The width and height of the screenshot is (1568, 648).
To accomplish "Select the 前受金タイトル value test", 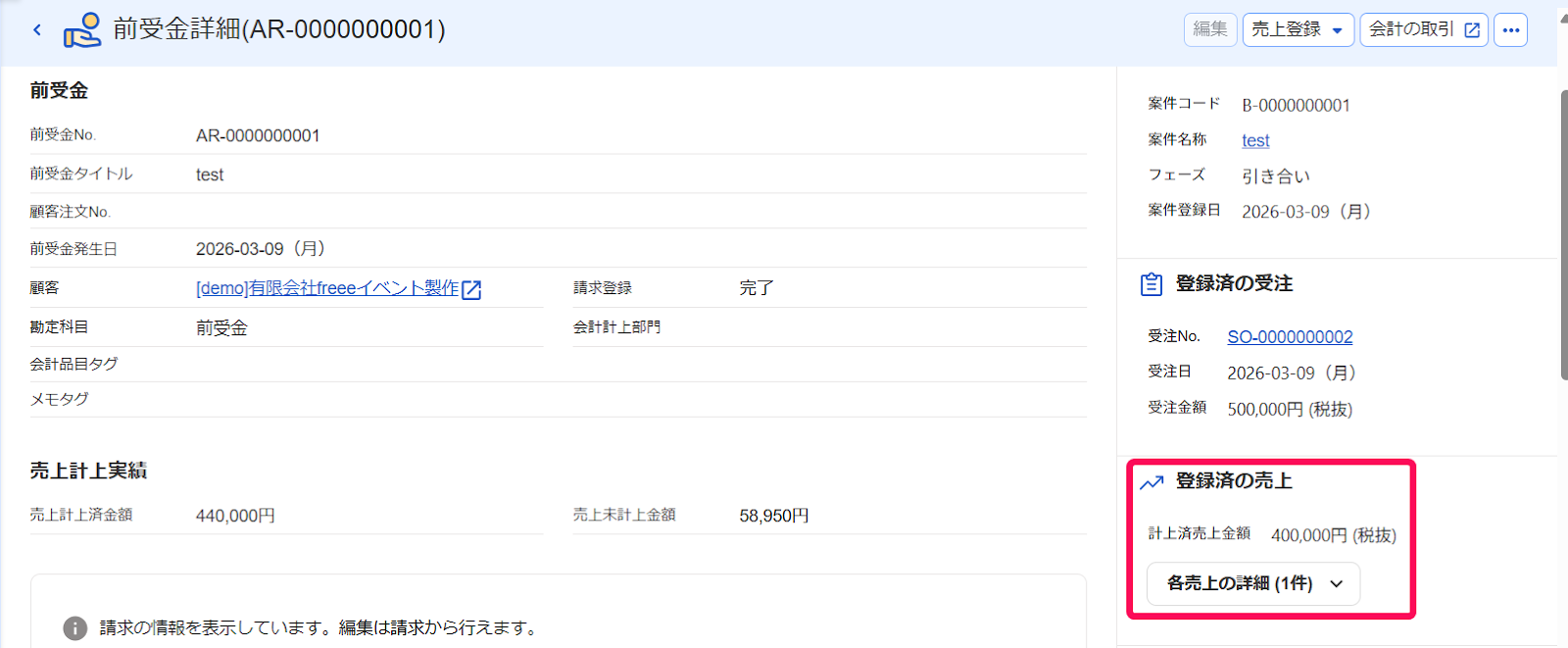I will [x=210, y=174].
